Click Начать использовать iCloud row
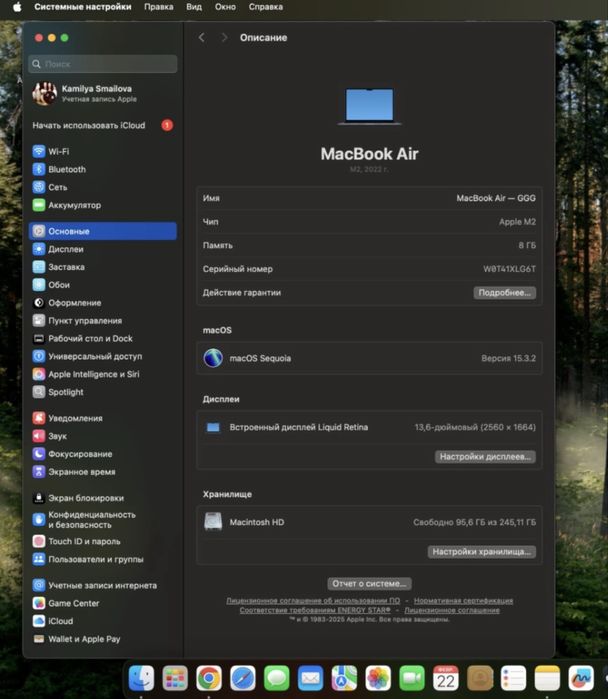The image size is (608, 699). click(103, 125)
